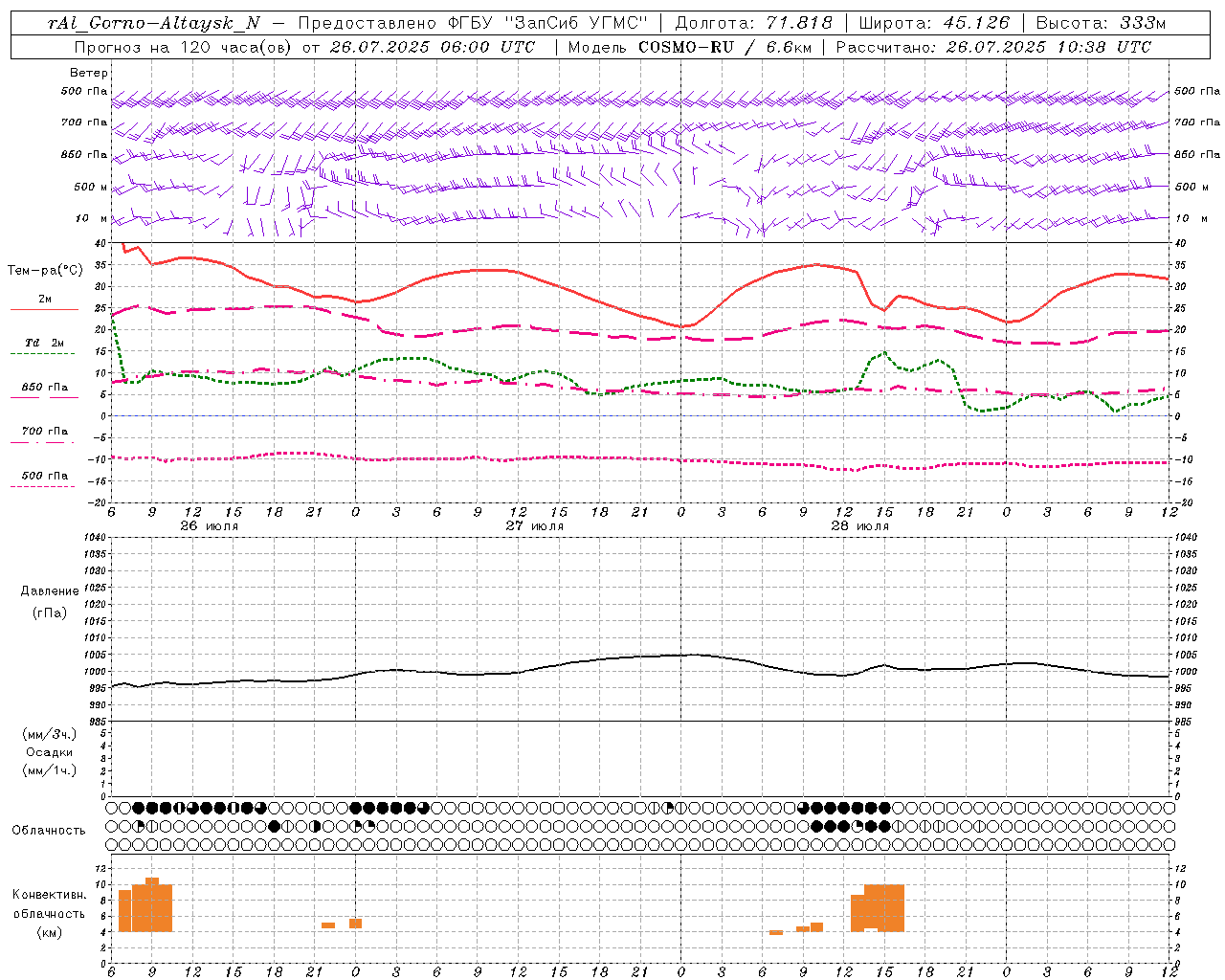Click the Облачность cloud cover label
The width and height of the screenshot is (1225, 980).
click(x=49, y=831)
